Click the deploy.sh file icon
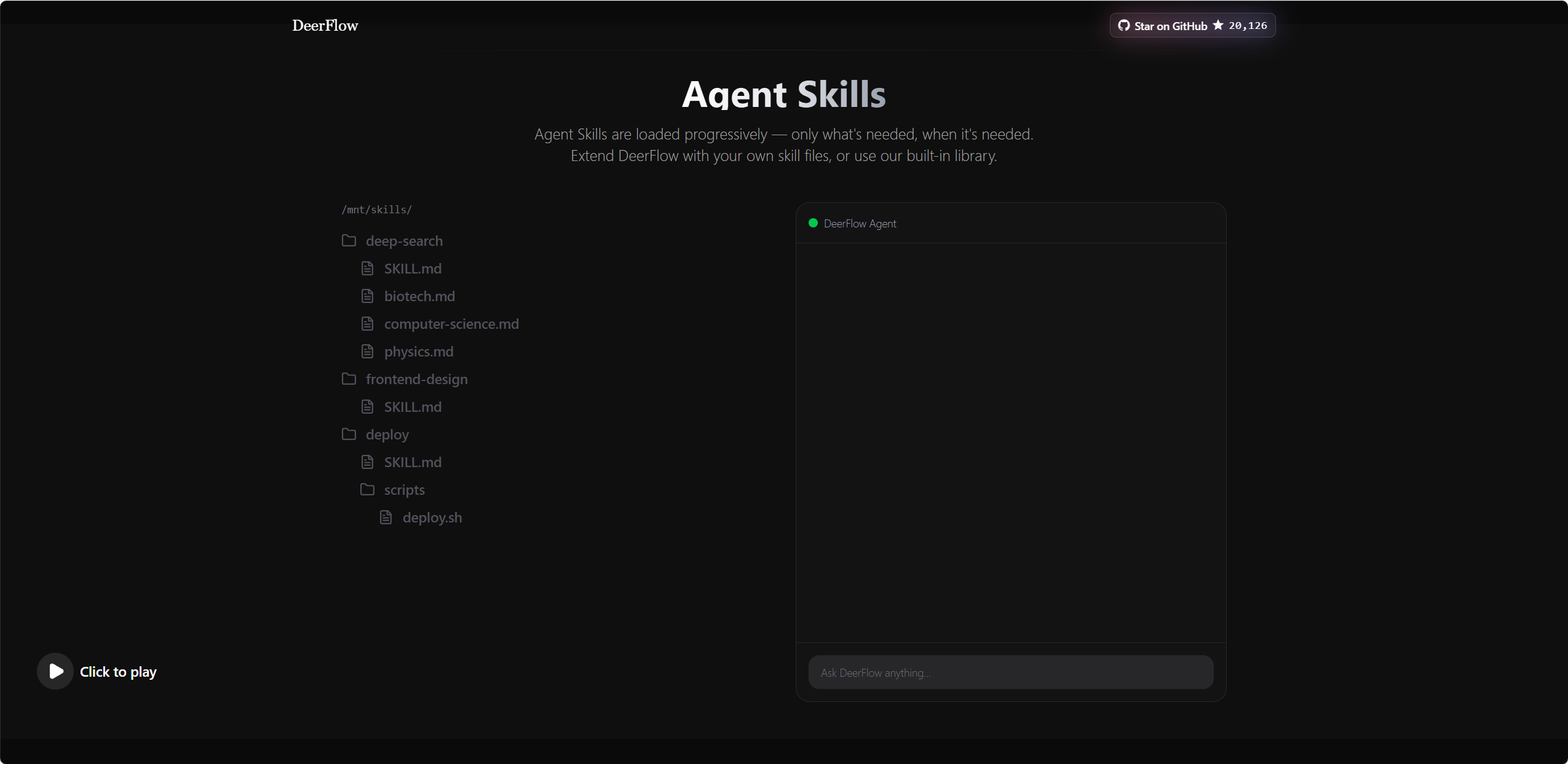Image resolution: width=1568 pixels, height=764 pixels. point(386,517)
